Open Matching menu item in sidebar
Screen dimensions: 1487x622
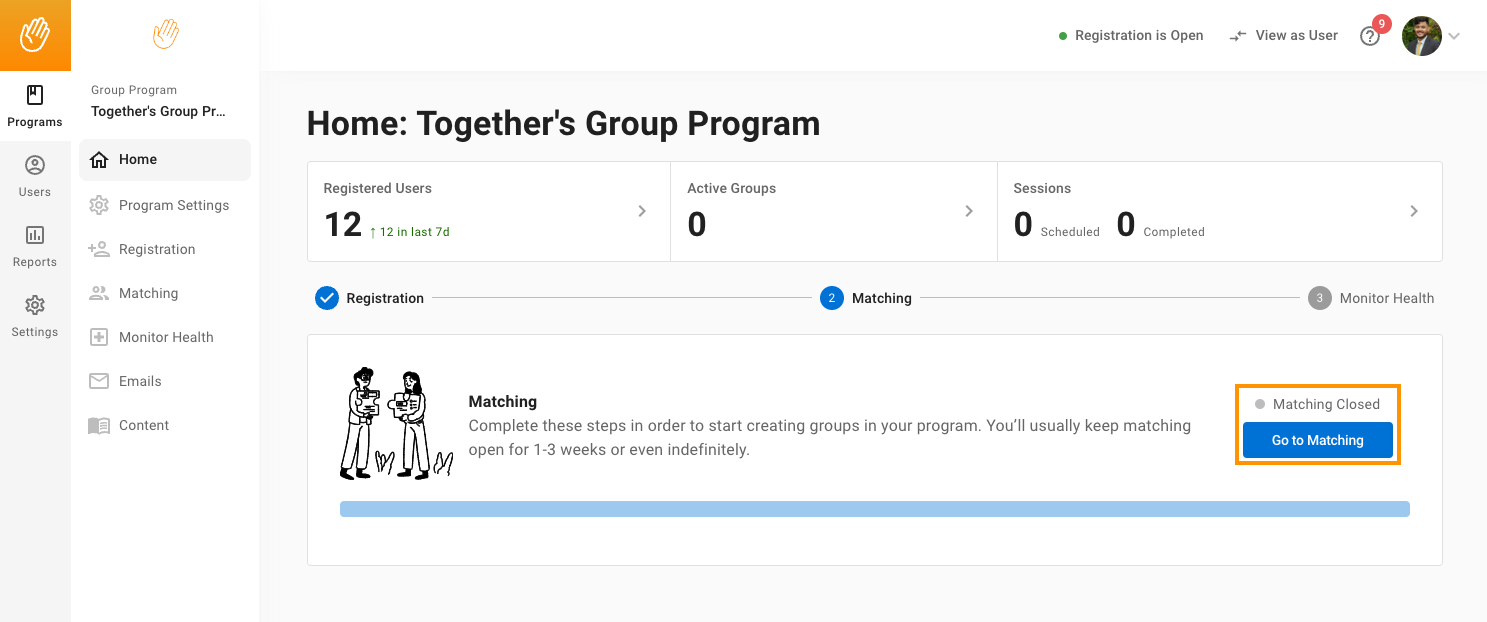[x=165, y=293]
